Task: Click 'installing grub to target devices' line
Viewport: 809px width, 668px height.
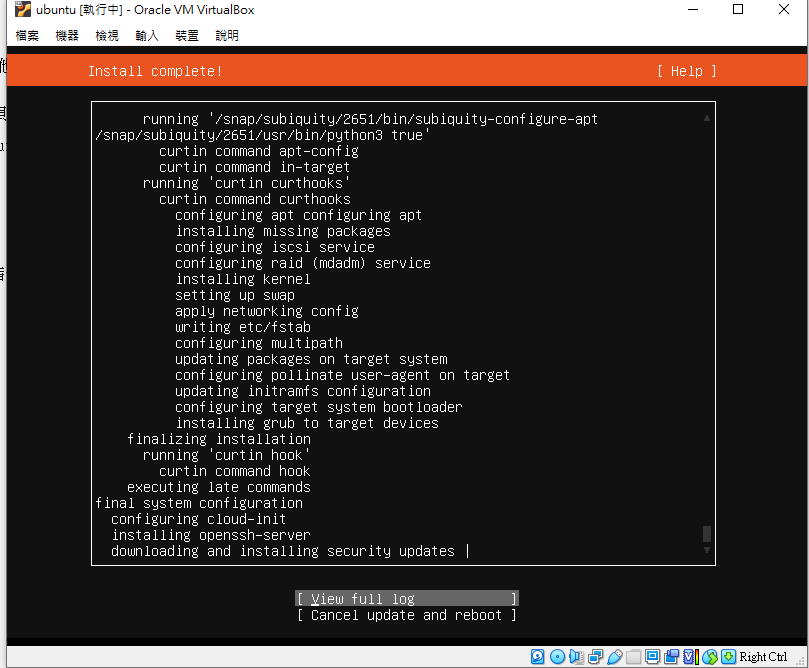Action: [x=307, y=423]
